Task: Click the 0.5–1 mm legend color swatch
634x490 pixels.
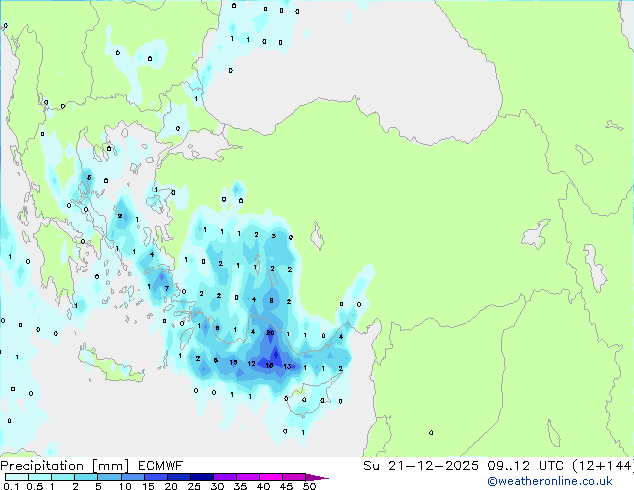Action: coord(40,477)
